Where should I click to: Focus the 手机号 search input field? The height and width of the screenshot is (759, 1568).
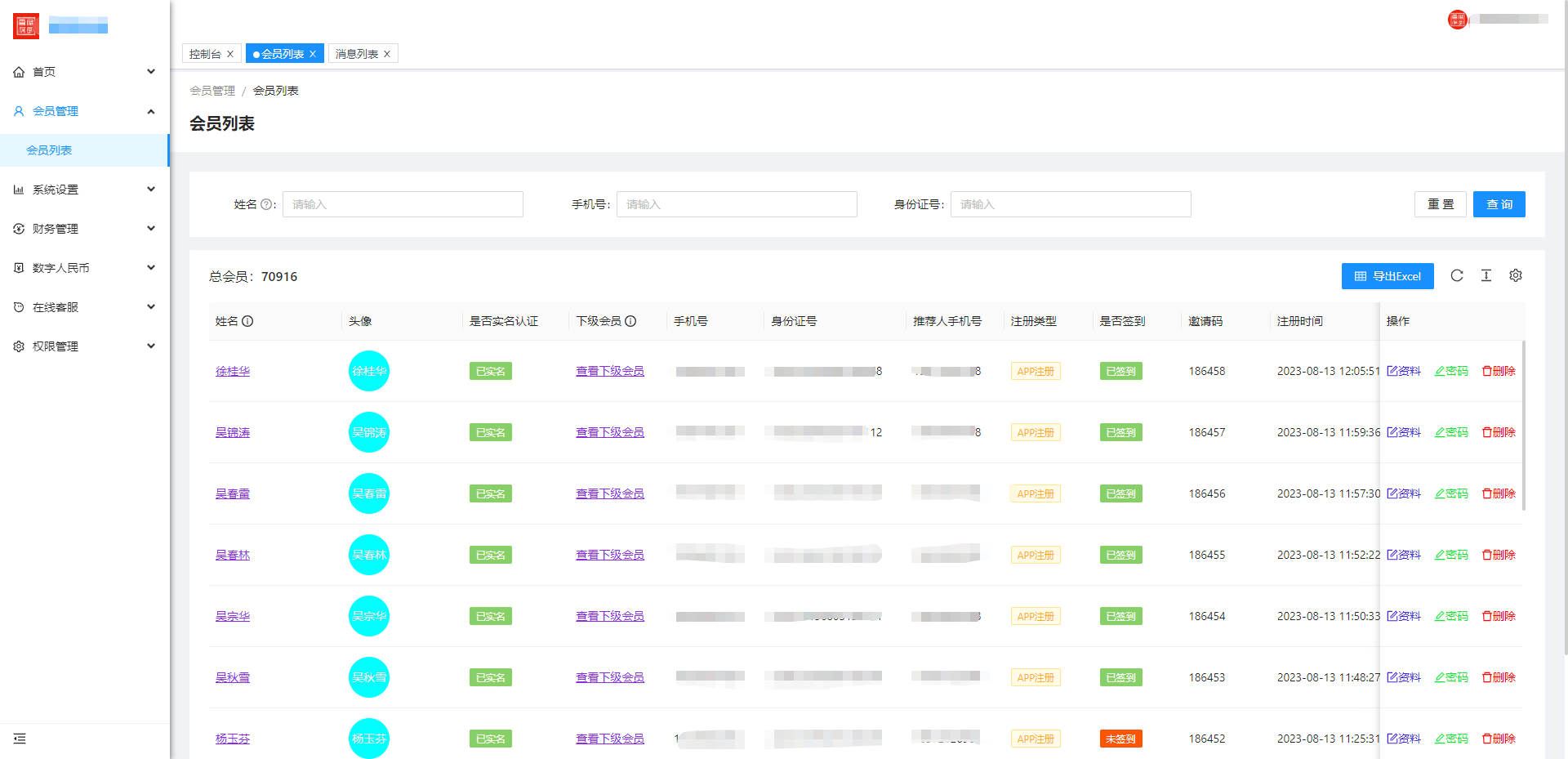(737, 204)
